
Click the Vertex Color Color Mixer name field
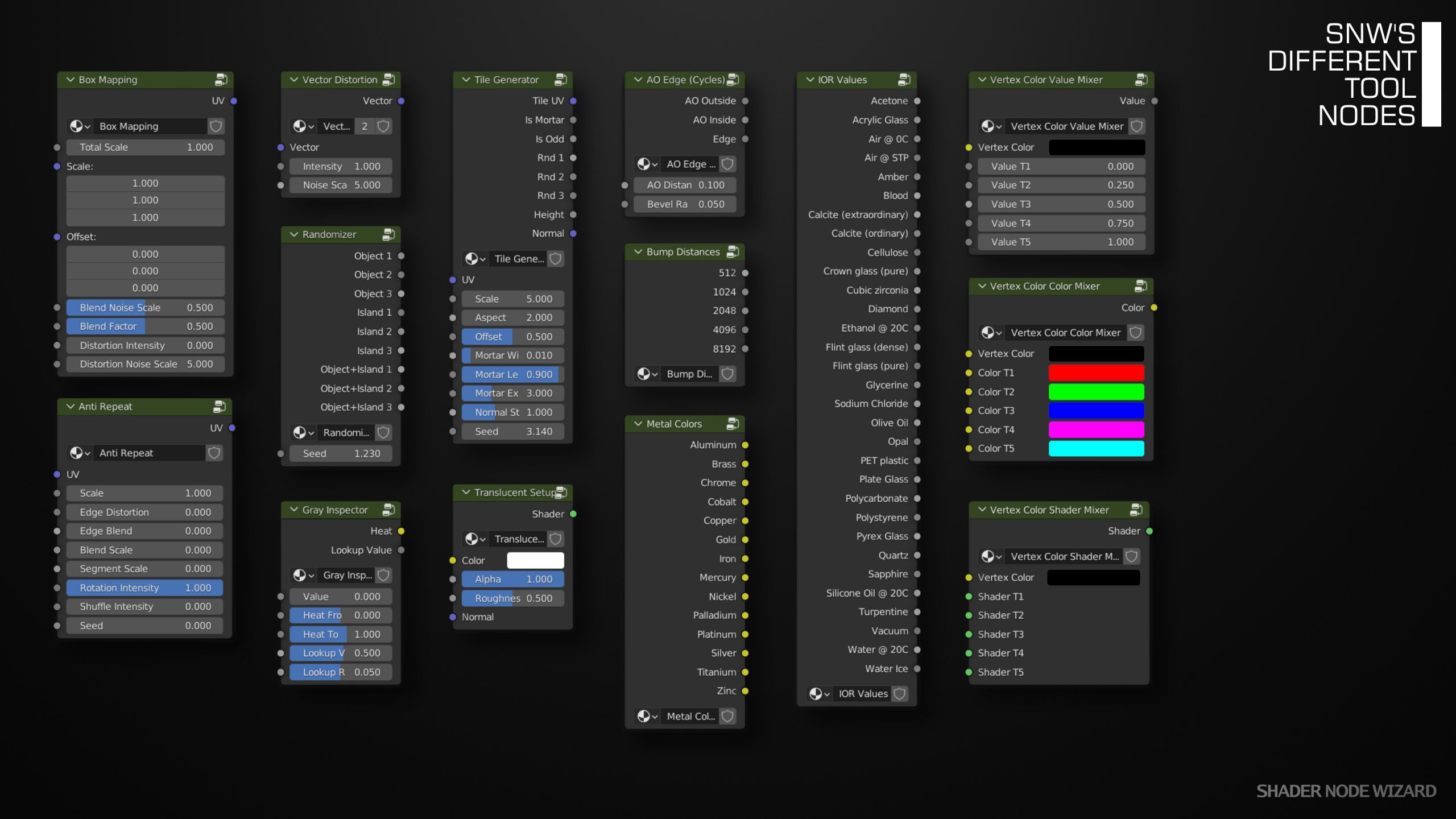[1066, 333]
